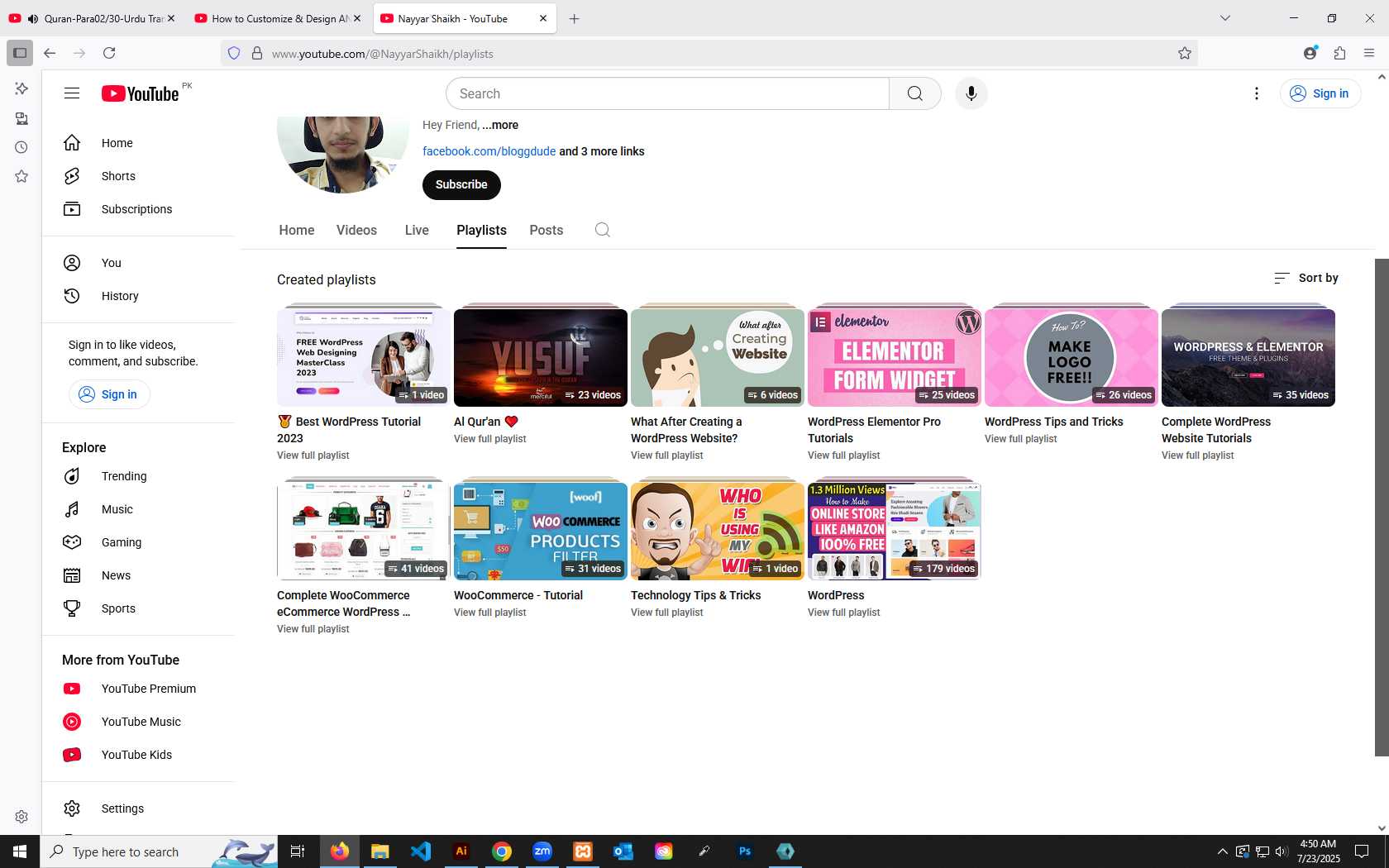This screenshot has width=1389, height=868.
Task: Open Windows Start menu
Action: tap(20, 851)
